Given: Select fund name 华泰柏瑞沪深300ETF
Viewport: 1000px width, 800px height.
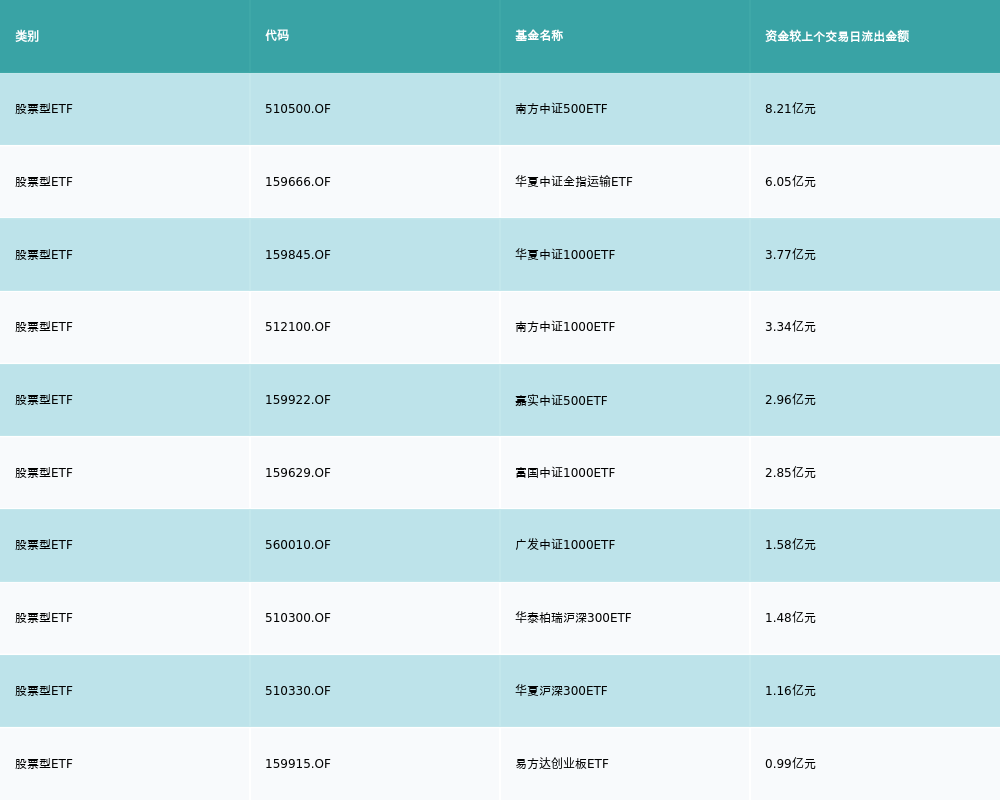Looking at the screenshot, I should (573, 618).
